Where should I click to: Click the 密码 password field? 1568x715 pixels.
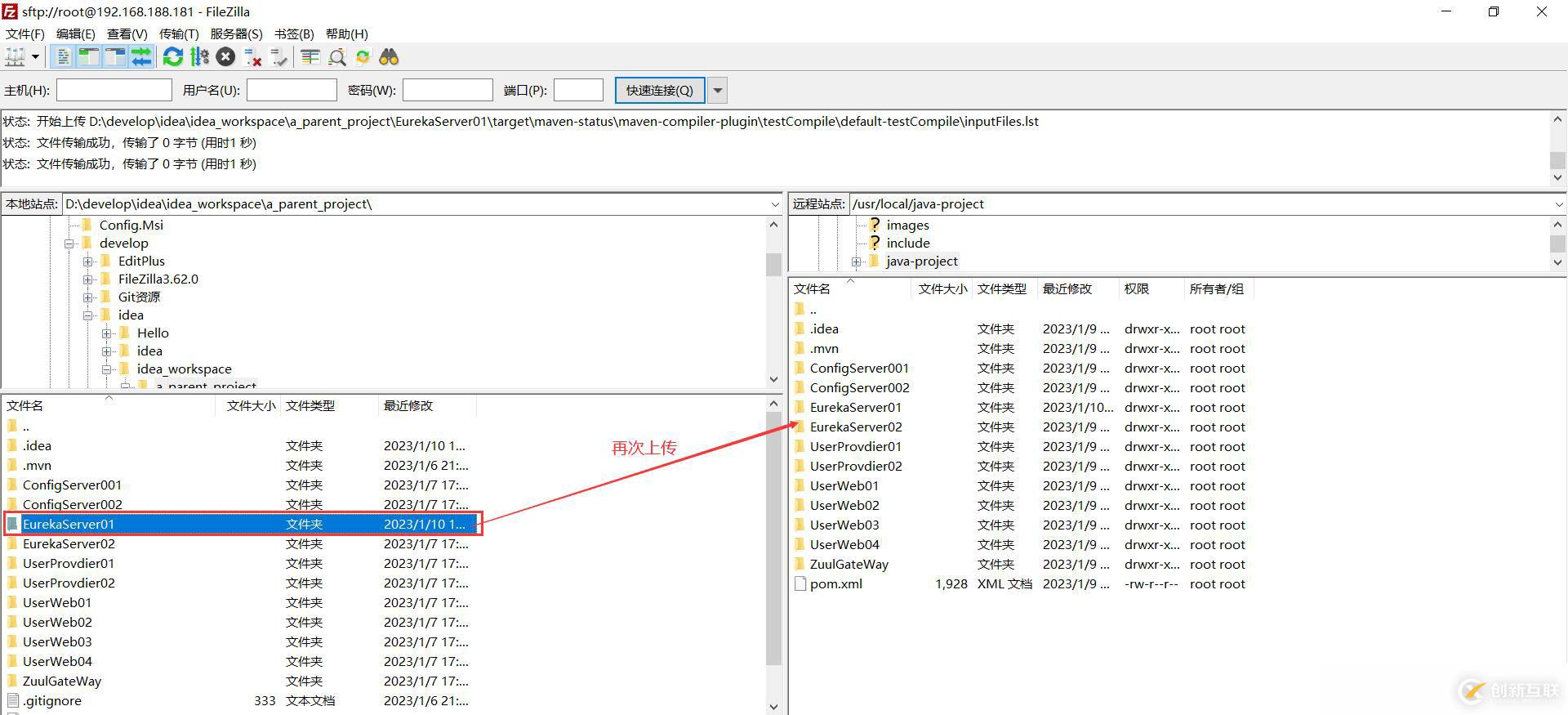(448, 90)
